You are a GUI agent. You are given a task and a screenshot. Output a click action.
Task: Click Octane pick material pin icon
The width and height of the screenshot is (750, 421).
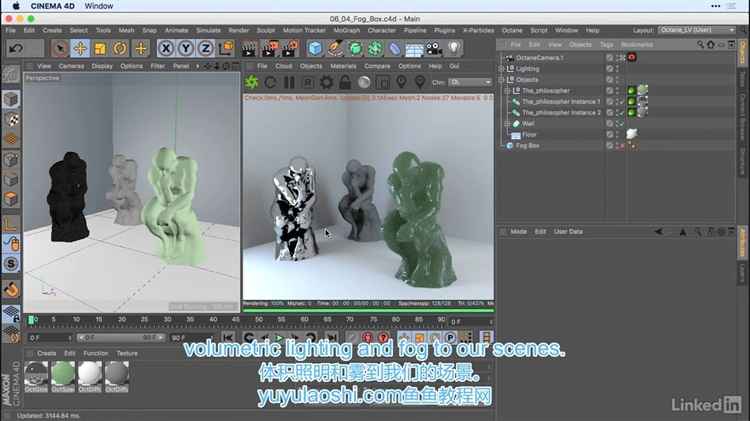pos(420,82)
